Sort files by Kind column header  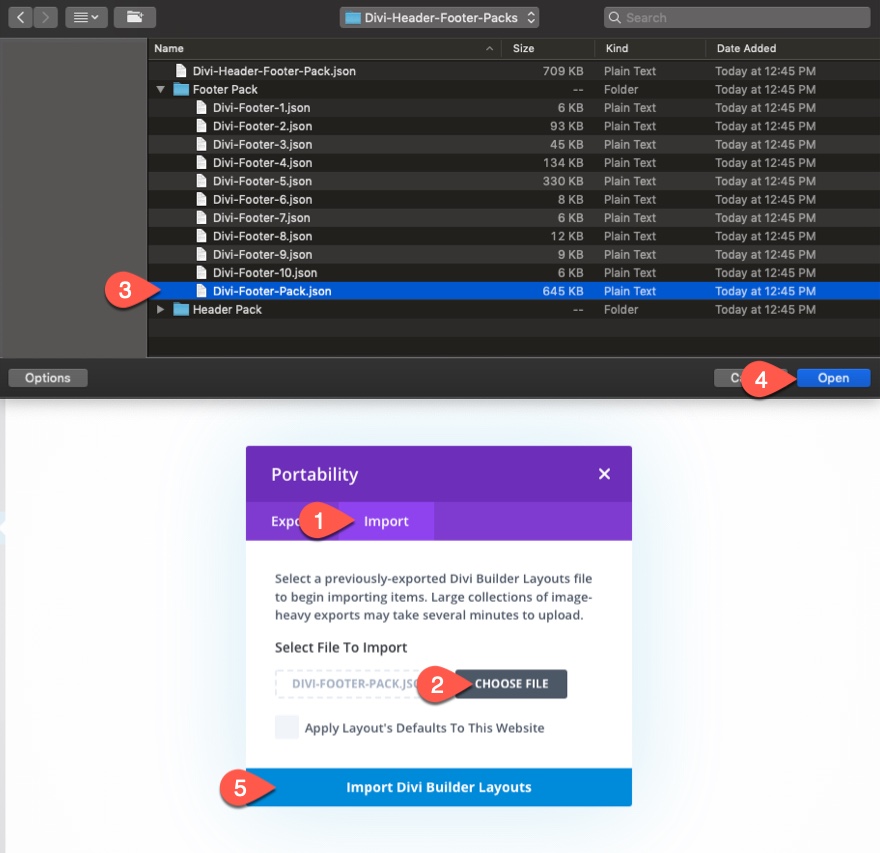(649, 48)
